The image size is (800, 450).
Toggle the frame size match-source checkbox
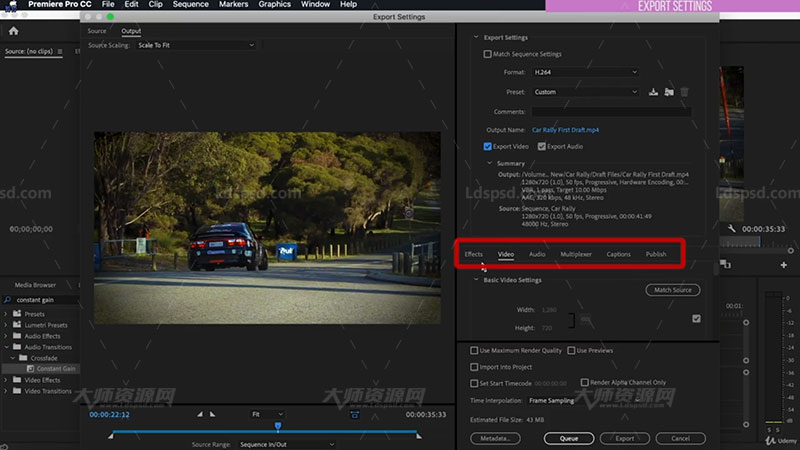click(696, 319)
